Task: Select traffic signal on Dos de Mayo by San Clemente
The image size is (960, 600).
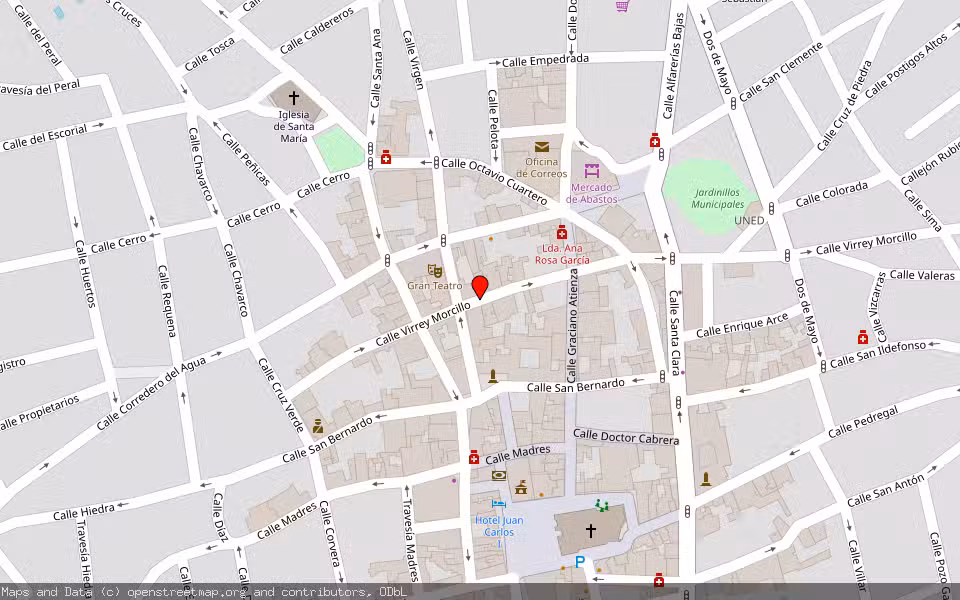Action: tap(733, 104)
